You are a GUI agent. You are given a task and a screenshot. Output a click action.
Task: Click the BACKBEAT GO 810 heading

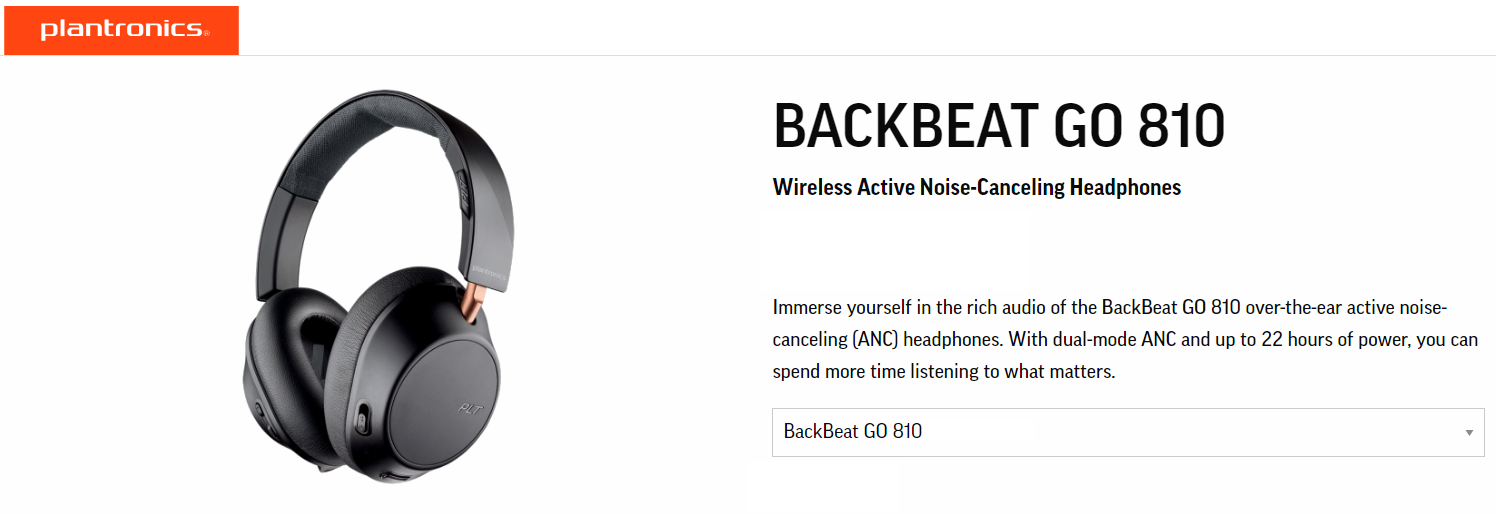click(x=999, y=127)
